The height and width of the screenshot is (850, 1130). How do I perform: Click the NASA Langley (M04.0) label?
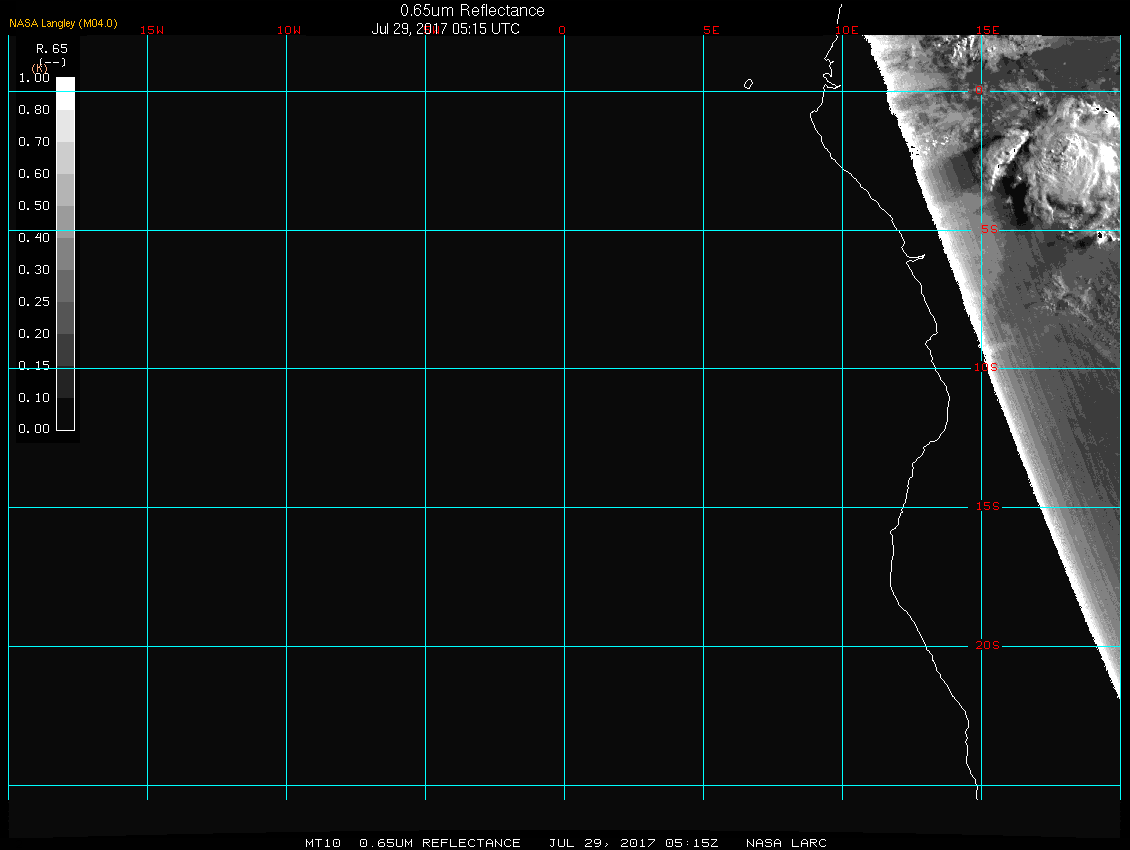tap(63, 23)
